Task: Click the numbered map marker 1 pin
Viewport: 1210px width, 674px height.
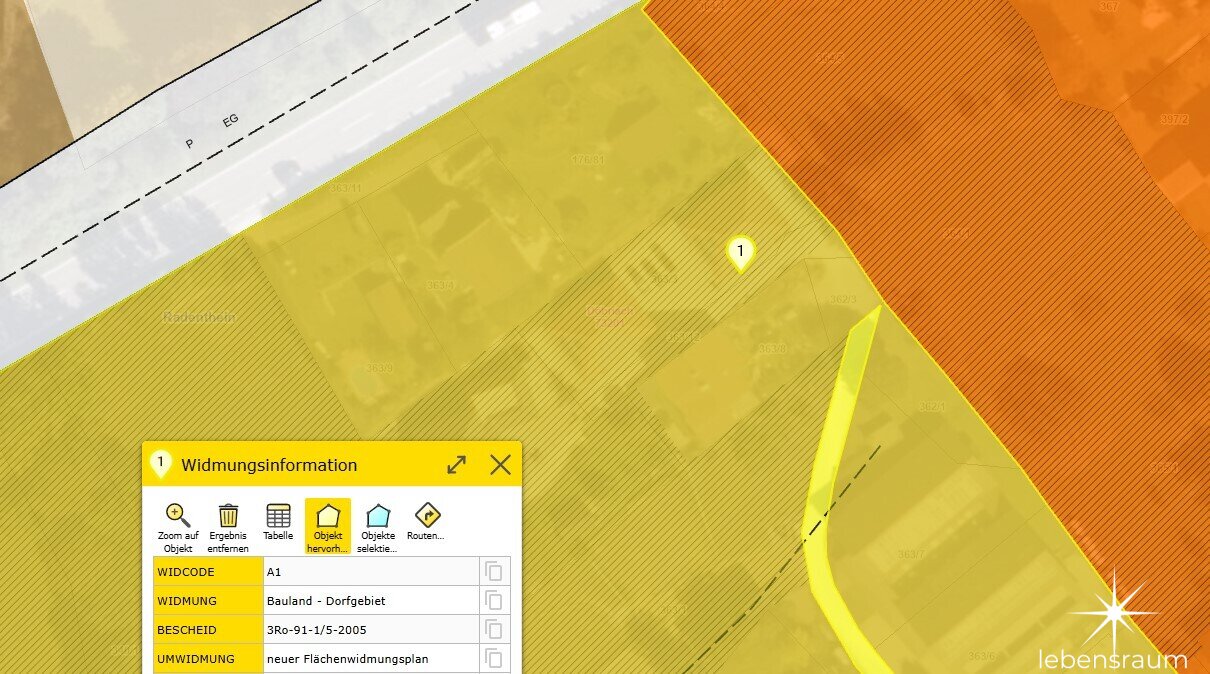Action: [740, 253]
